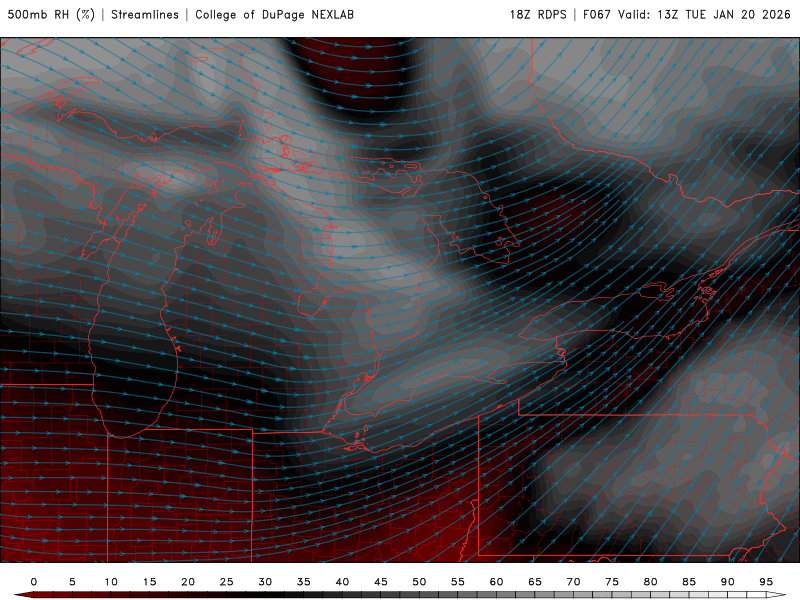Click the colorbar's right end arrow

point(776,595)
